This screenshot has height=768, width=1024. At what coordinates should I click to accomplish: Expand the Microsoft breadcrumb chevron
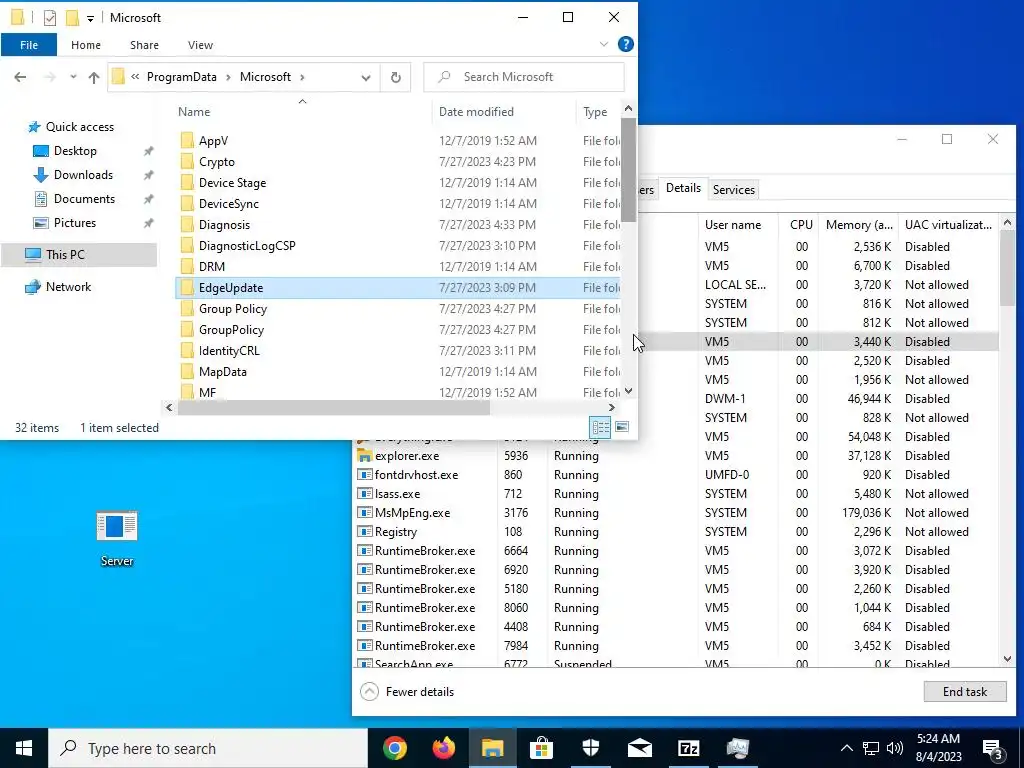pyautogui.click(x=302, y=77)
